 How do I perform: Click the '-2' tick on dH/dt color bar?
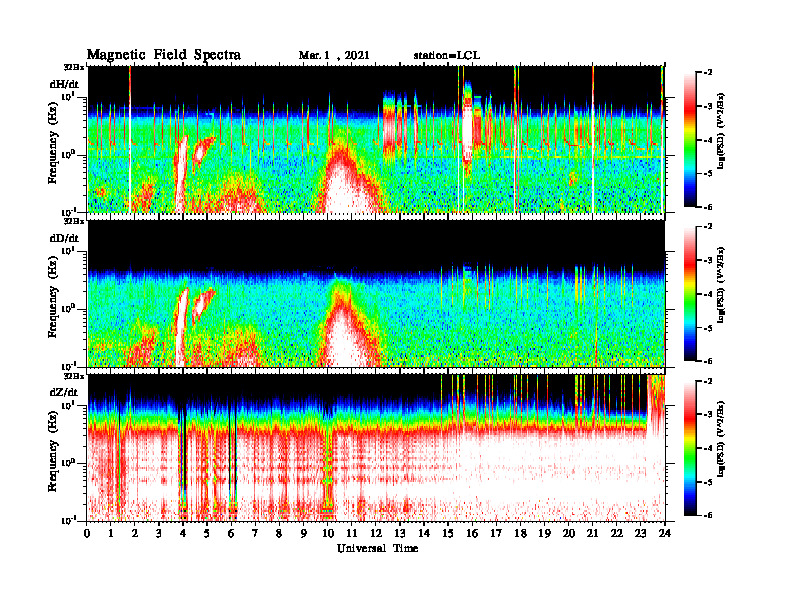point(708,73)
